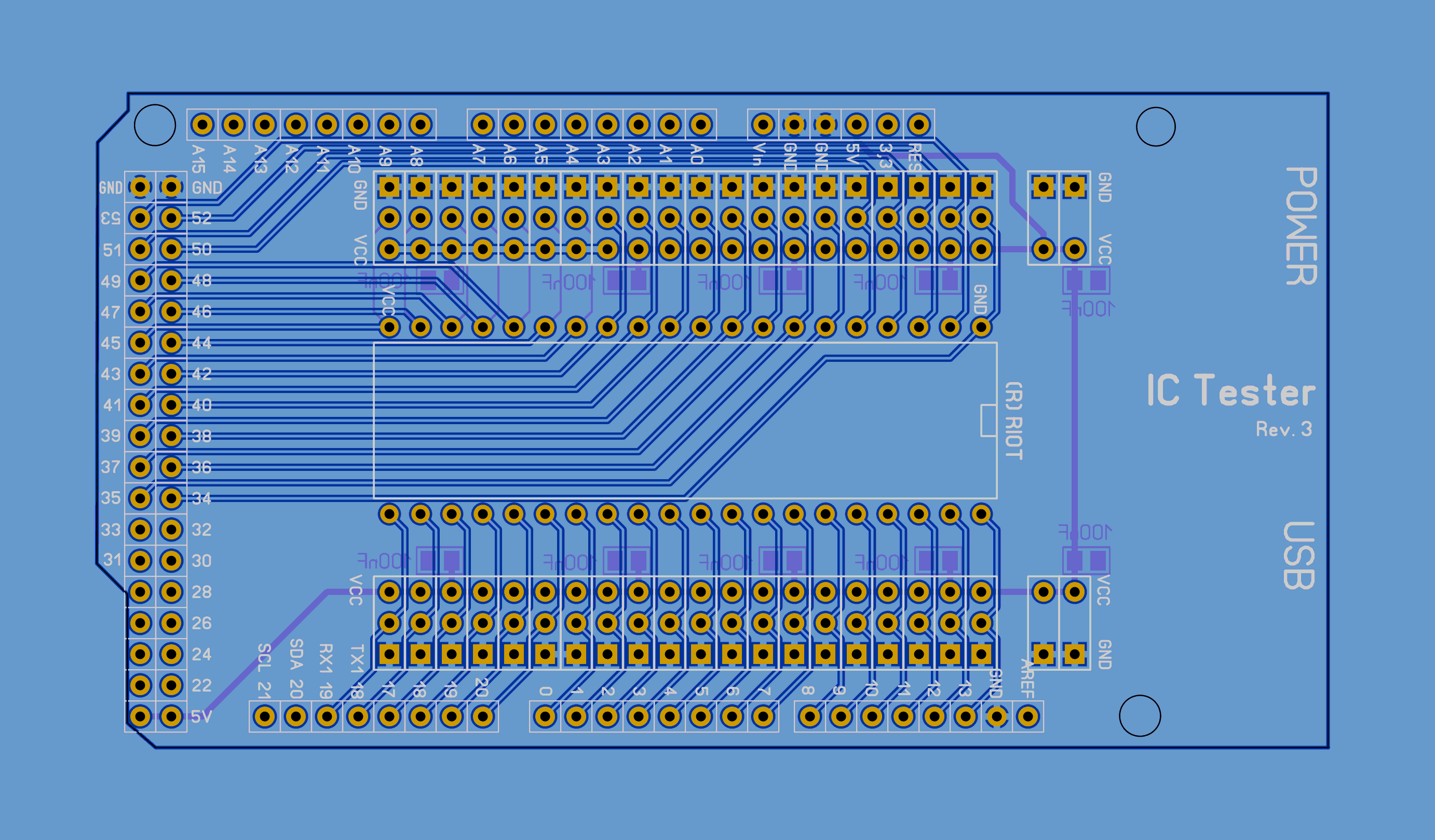Viewport: 1435px width, 840px height.
Task: Select the AREF header pad
Action: [x=1028, y=716]
